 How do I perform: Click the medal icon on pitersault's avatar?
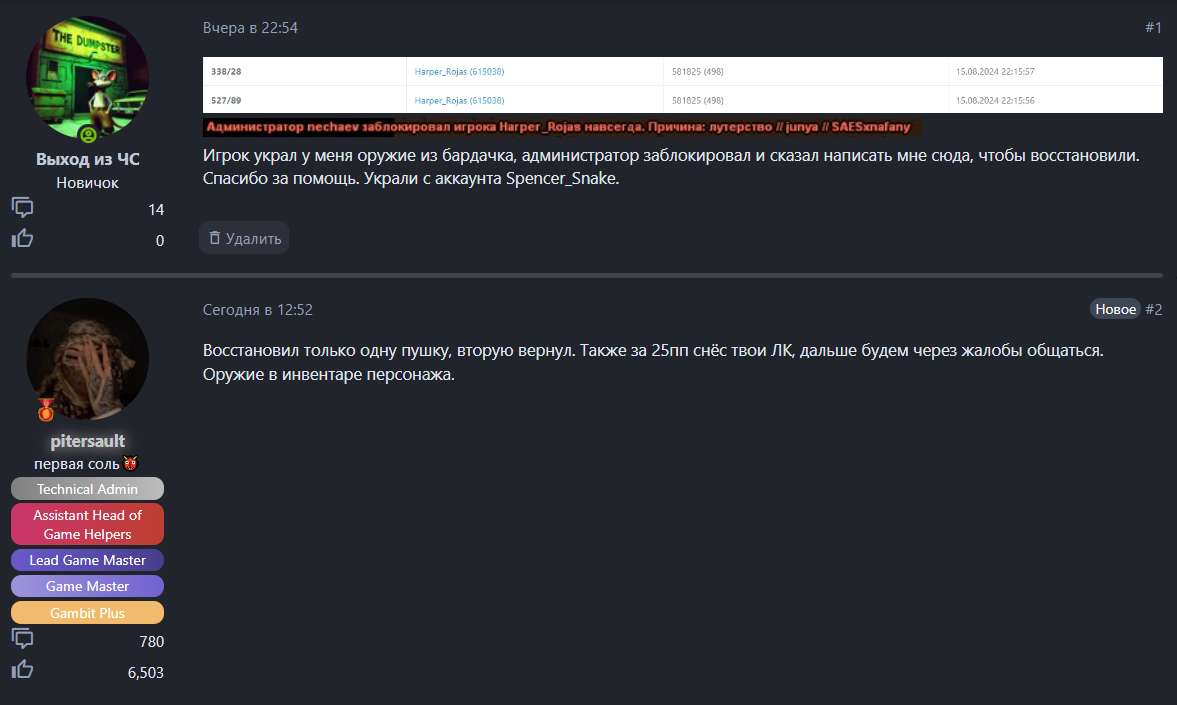(x=46, y=409)
